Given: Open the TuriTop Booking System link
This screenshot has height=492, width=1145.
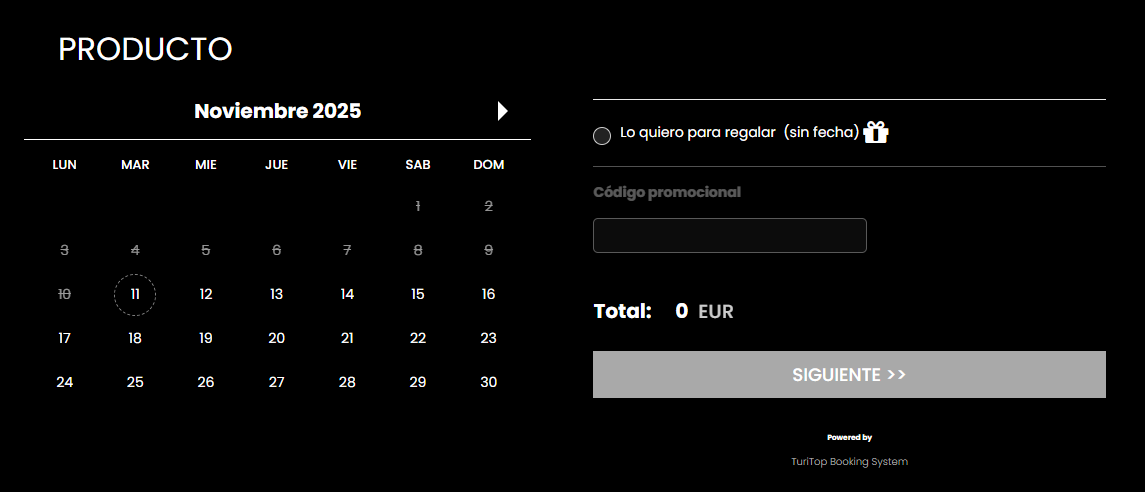Looking at the screenshot, I should point(849,462).
